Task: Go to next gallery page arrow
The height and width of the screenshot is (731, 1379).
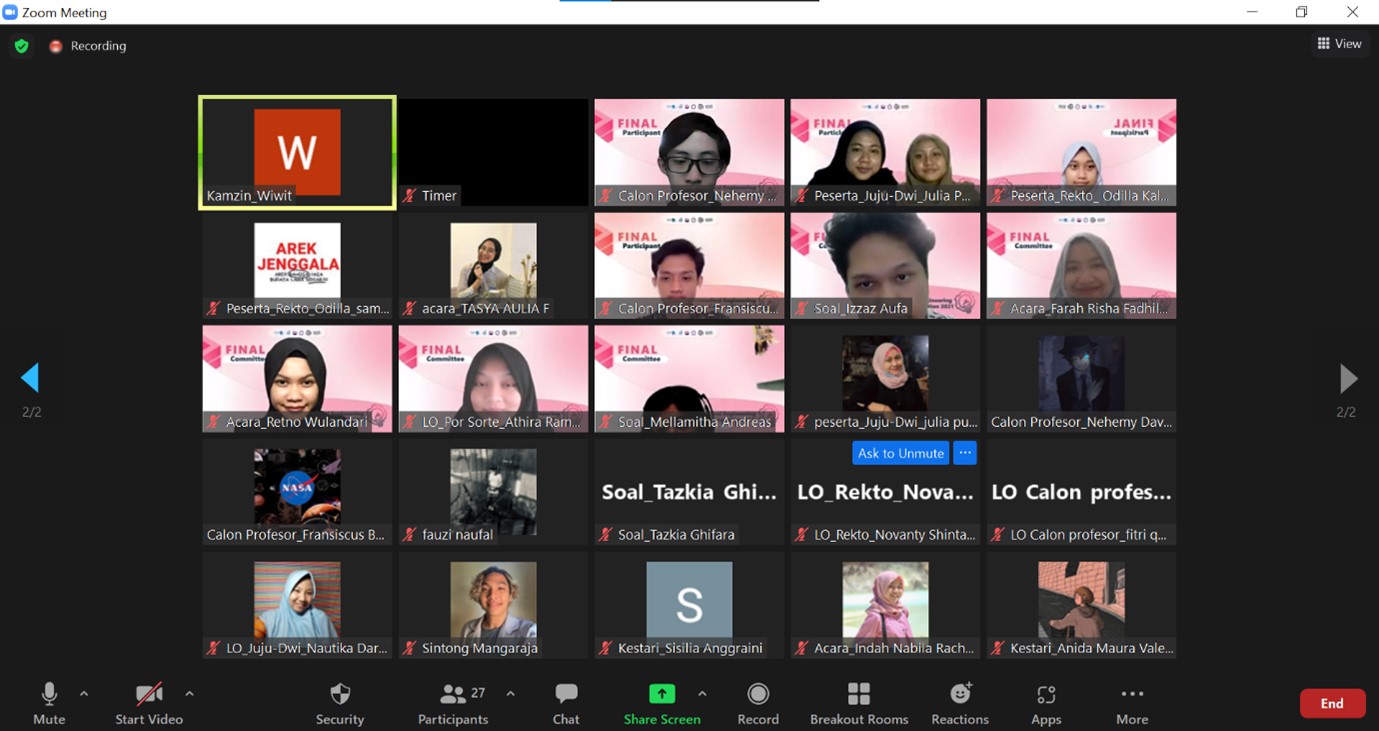Action: [x=1348, y=378]
